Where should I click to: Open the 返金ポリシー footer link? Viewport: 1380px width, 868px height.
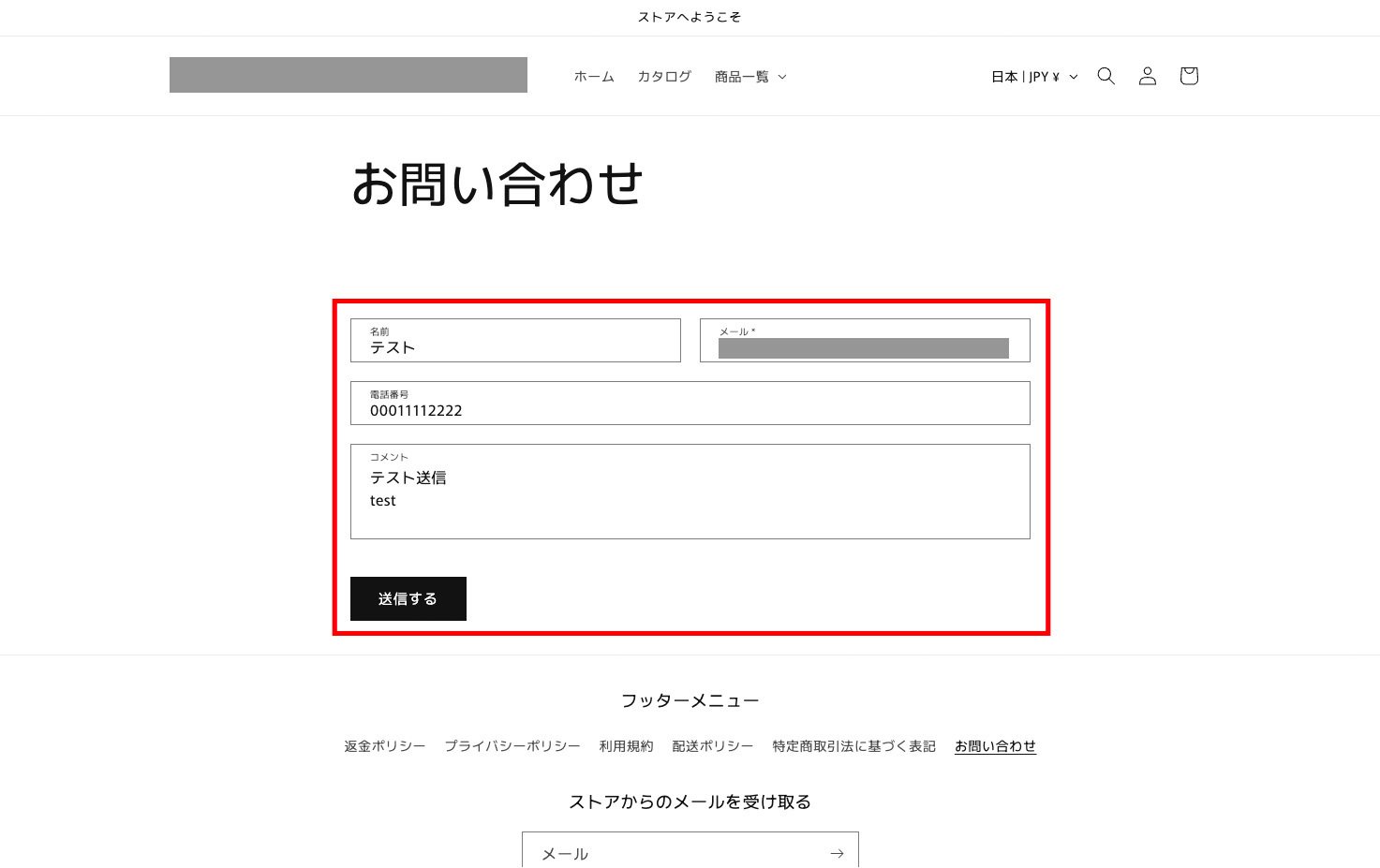pyautogui.click(x=384, y=745)
